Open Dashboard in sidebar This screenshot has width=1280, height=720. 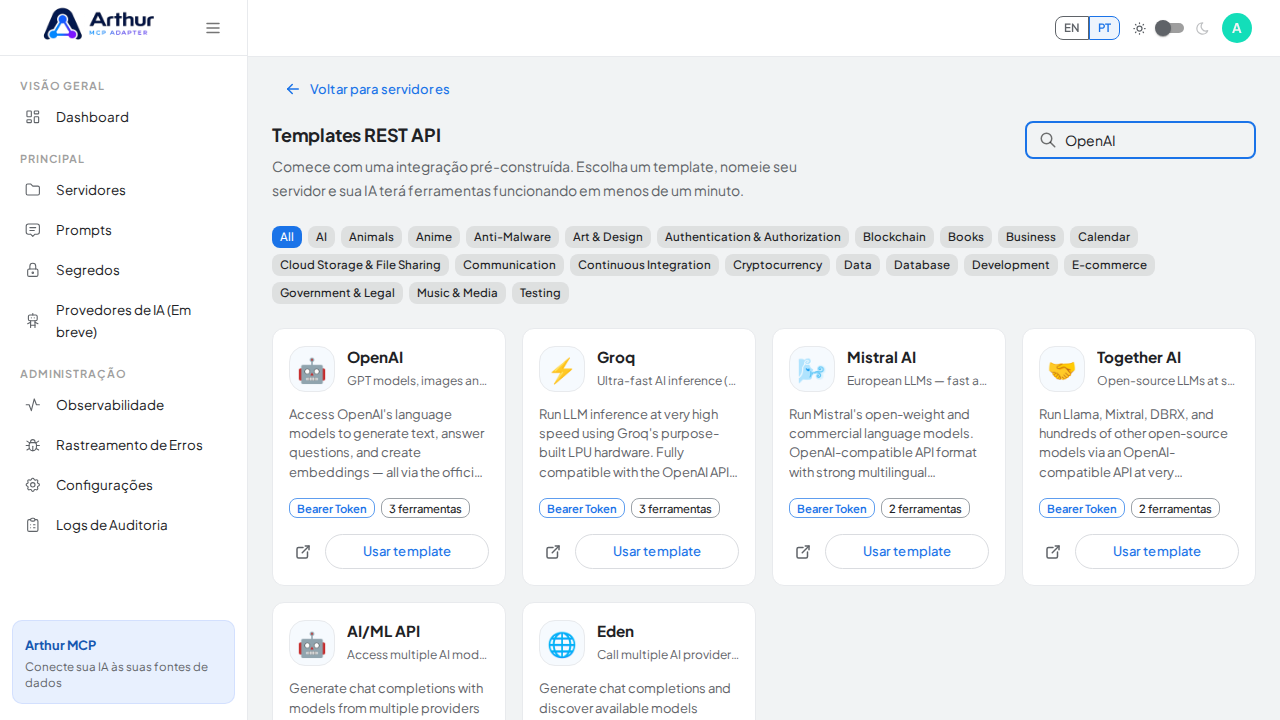click(x=123, y=117)
